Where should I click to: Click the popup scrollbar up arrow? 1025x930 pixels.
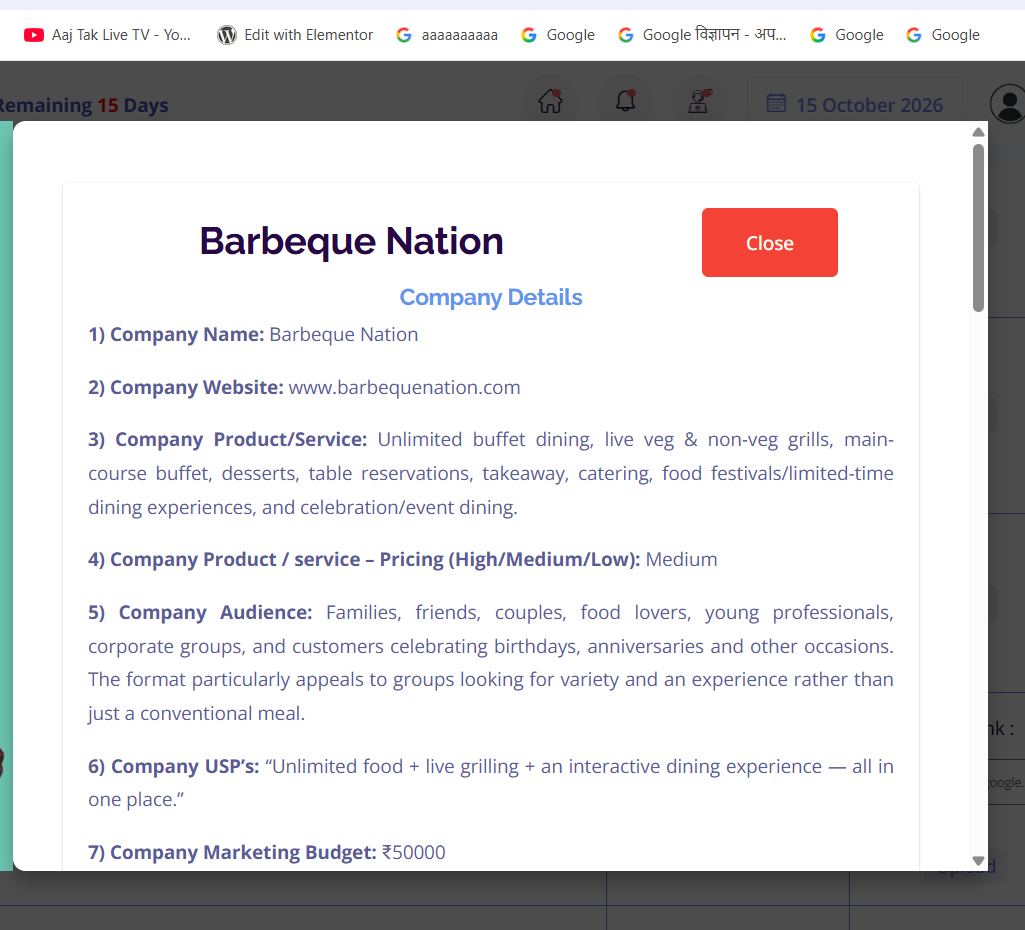(x=978, y=133)
